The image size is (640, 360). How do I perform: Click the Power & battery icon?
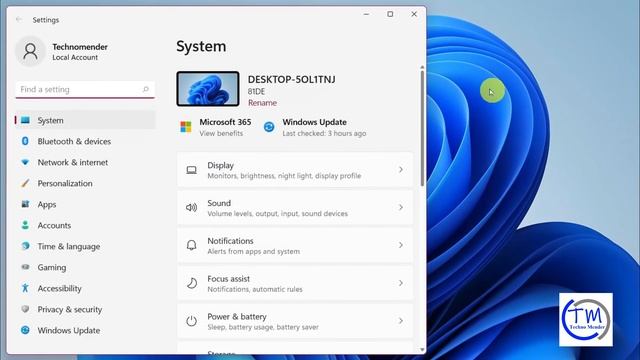191,321
